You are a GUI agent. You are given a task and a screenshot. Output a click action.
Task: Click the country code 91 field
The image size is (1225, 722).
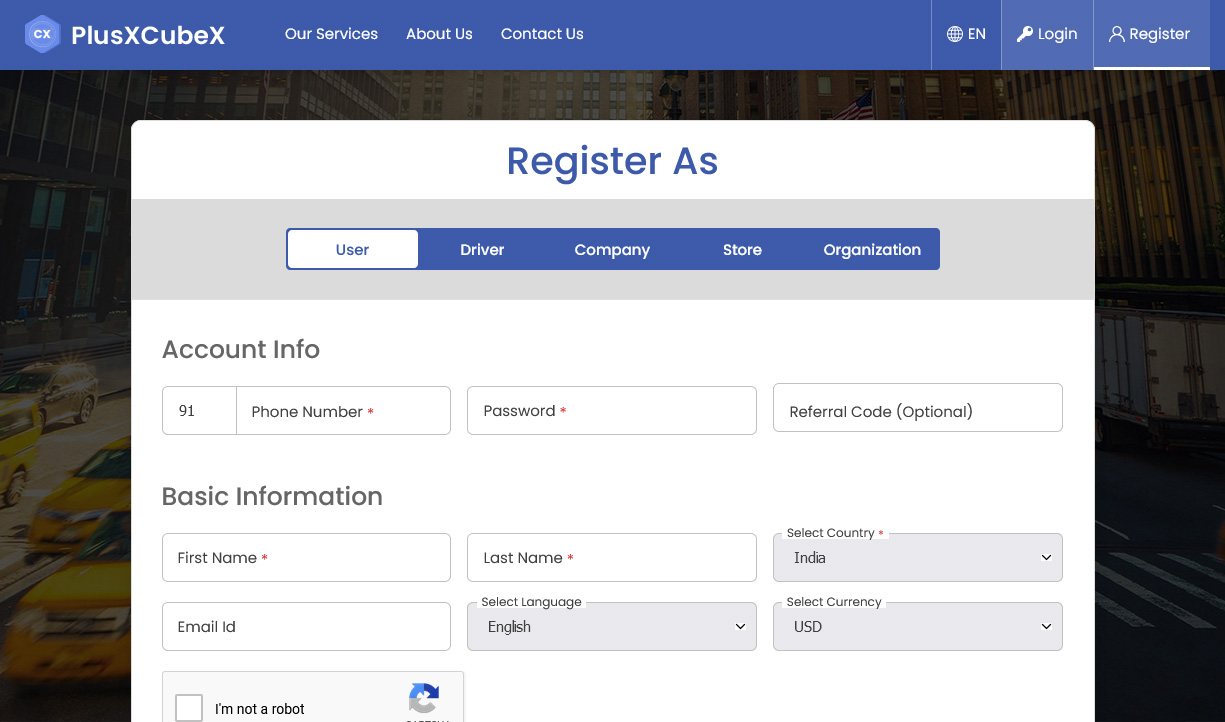(x=199, y=411)
